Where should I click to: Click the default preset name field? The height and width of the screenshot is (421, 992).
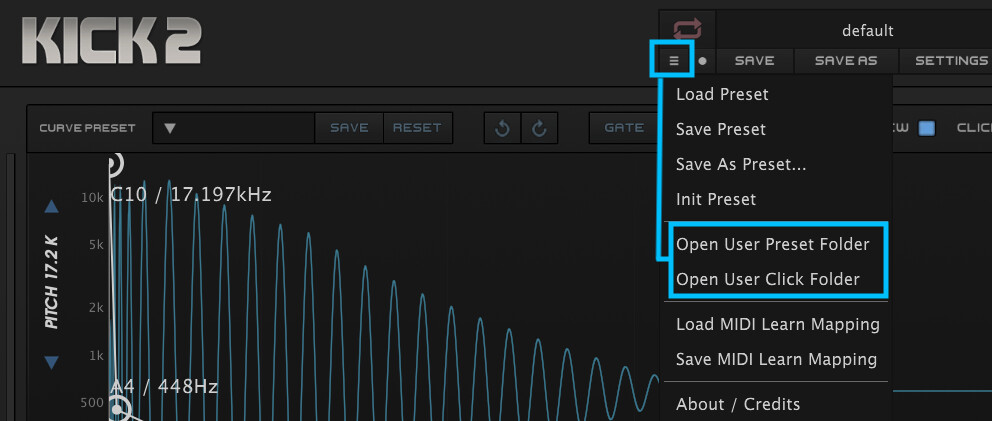855,30
